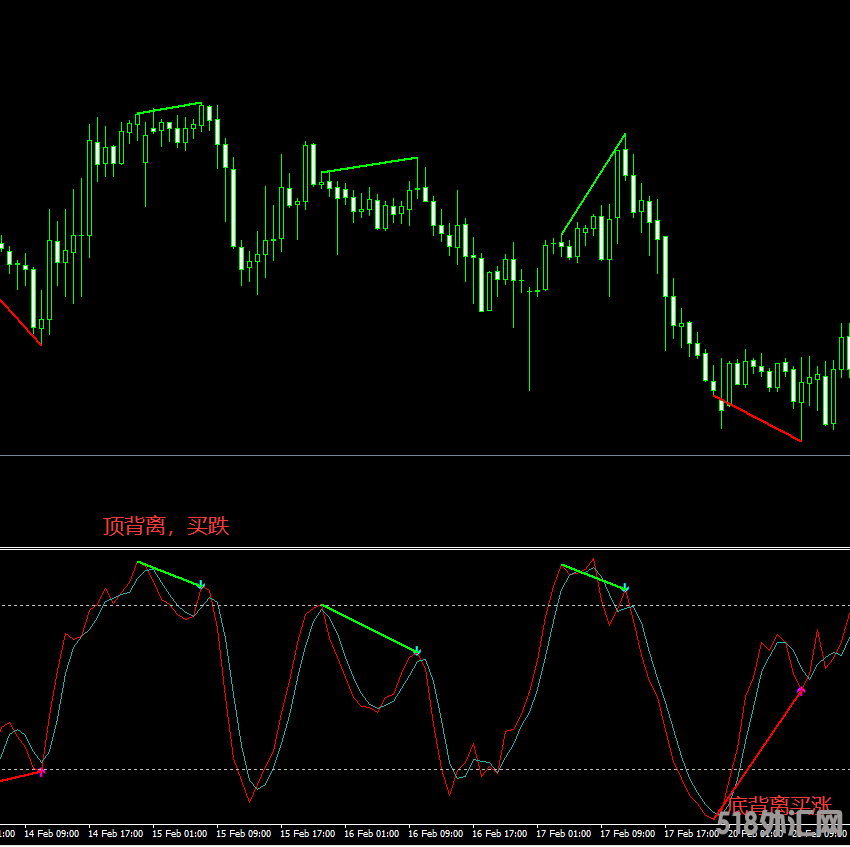Select the magenta up arrow at bottom left
850x847 pixels.
(41, 770)
